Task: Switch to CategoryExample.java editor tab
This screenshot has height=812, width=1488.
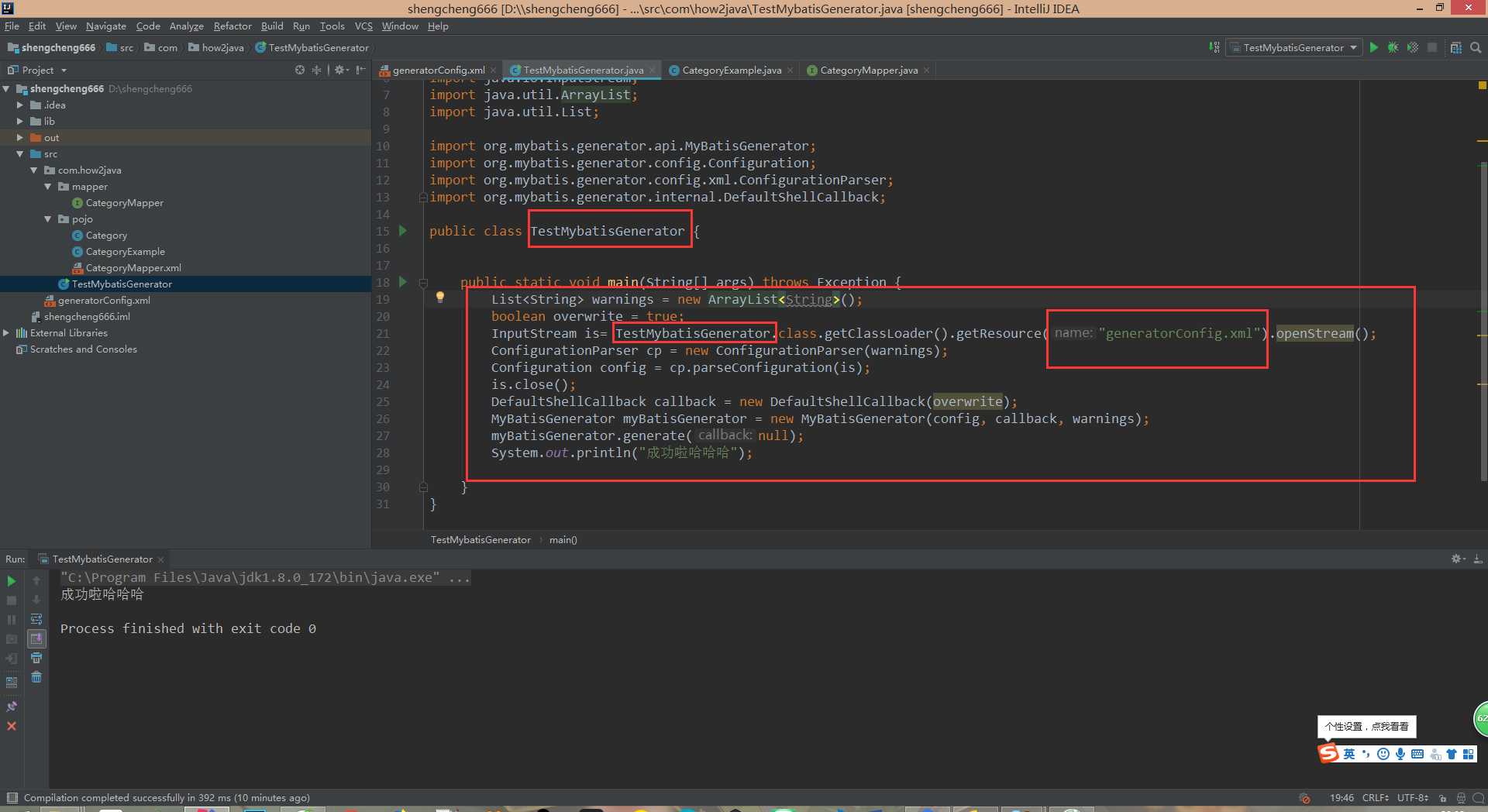Action: pyautogui.click(x=732, y=70)
